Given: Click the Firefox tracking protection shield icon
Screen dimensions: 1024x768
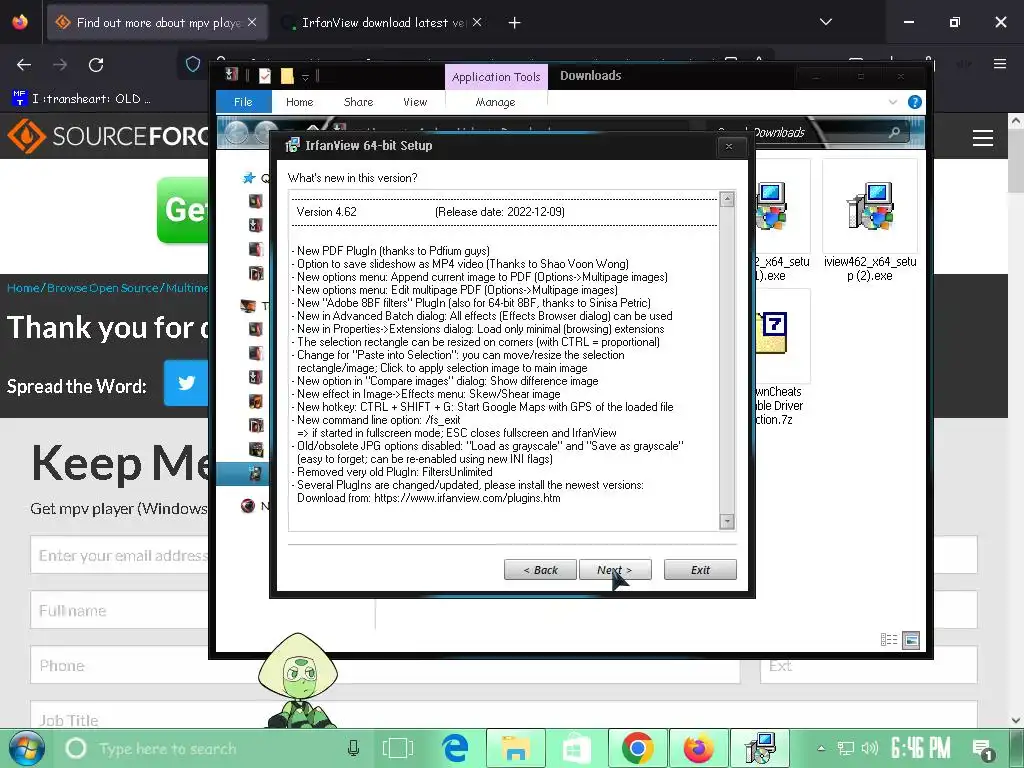Looking at the screenshot, I should [193, 64].
